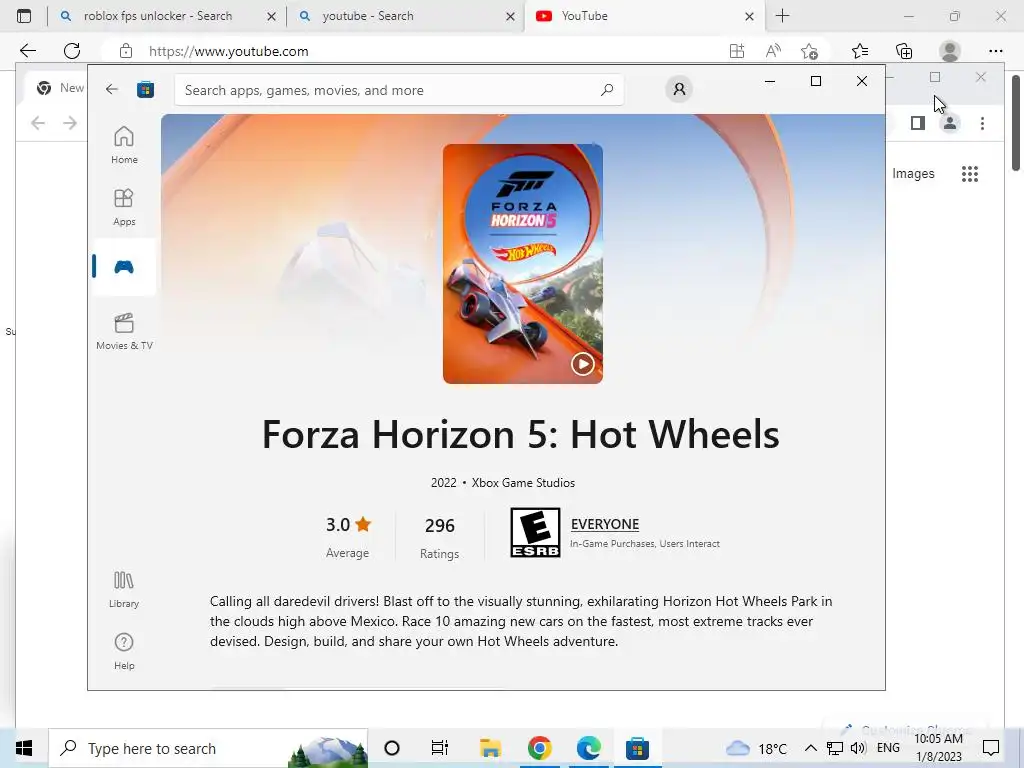Open Apps section in Store sidebar

click(124, 207)
